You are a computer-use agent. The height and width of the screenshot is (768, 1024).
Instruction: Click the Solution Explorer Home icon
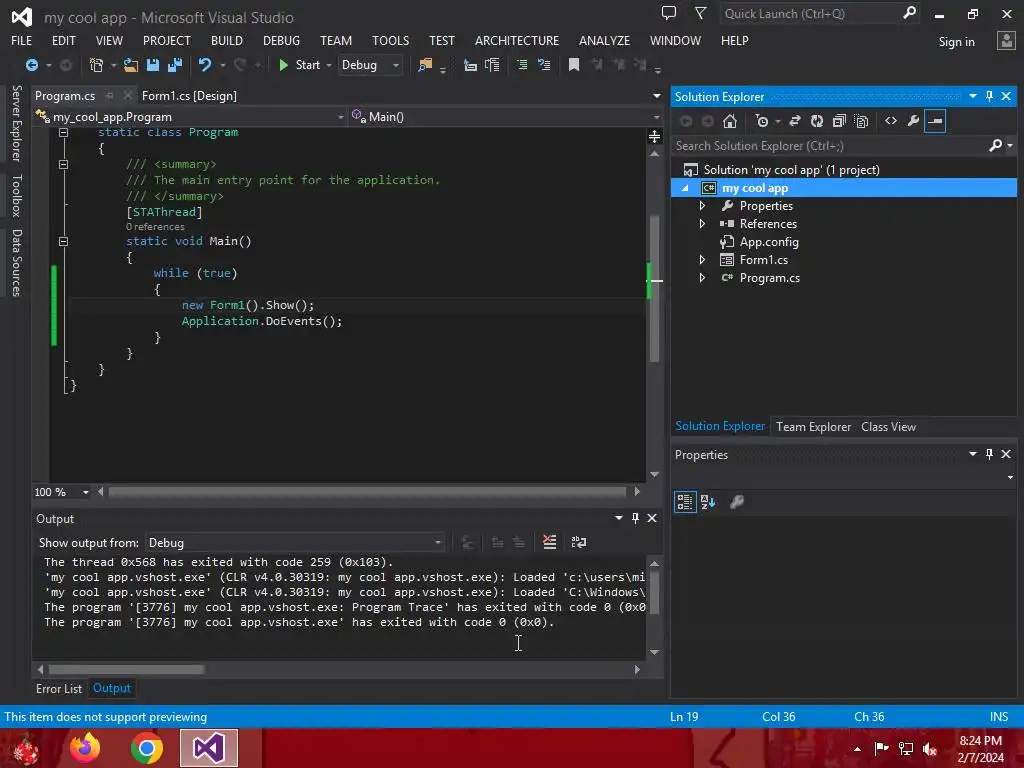(729, 121)
